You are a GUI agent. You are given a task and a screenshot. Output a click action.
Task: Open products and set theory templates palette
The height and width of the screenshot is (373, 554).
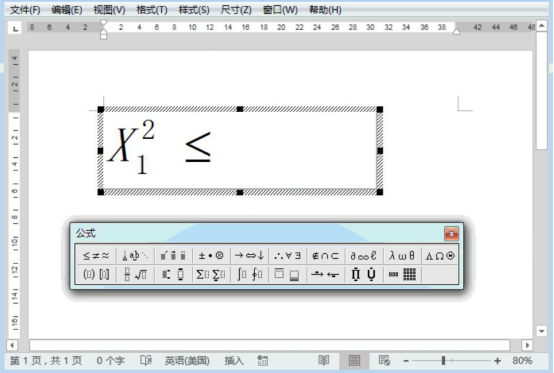364,274
